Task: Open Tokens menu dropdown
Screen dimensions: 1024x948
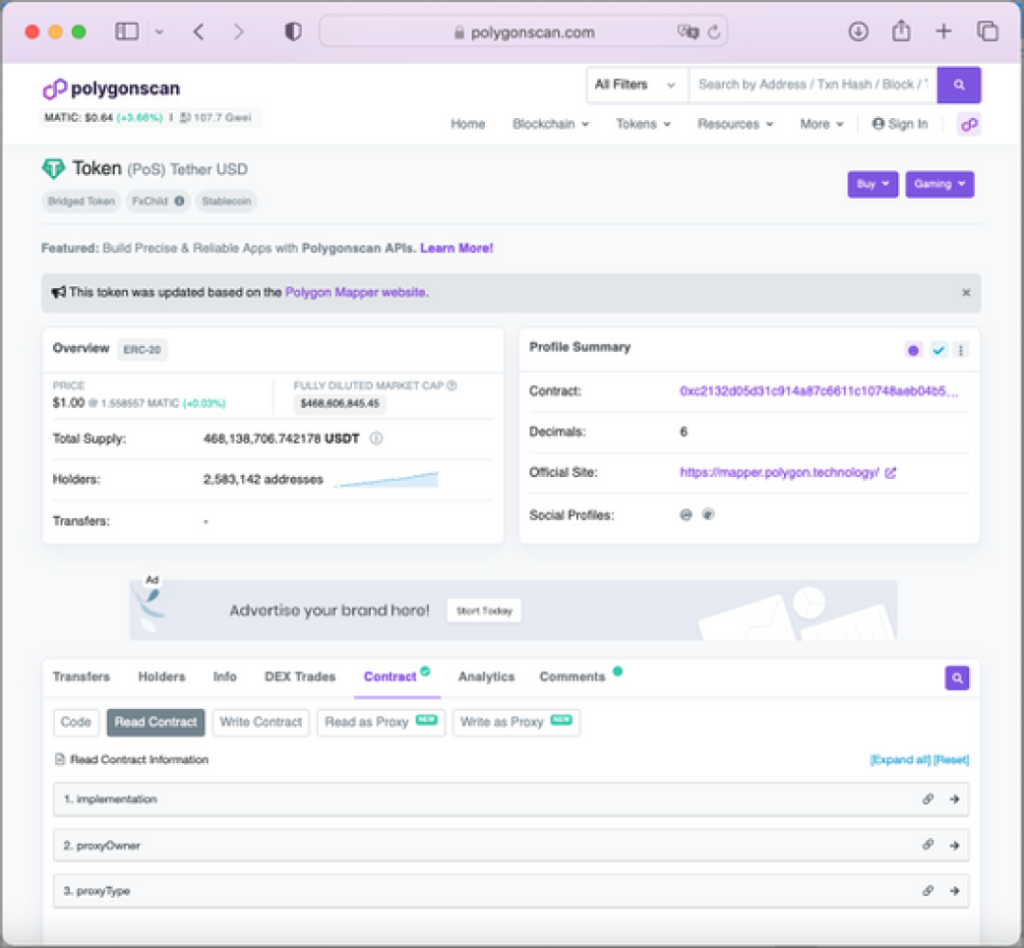Action: pos(643,124)
